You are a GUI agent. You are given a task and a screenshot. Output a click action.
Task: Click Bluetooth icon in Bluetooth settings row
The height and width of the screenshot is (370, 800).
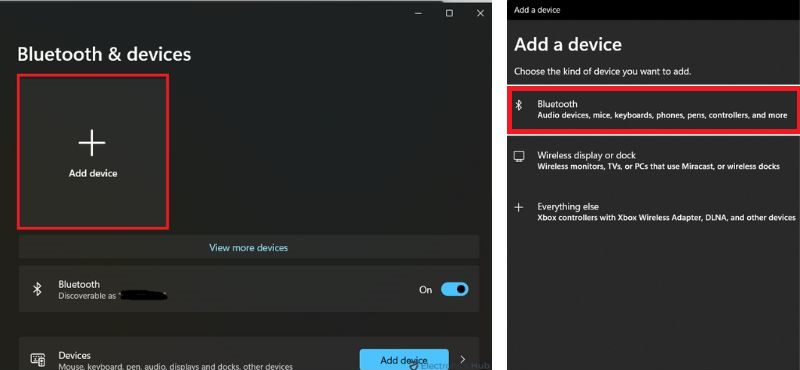37,289
